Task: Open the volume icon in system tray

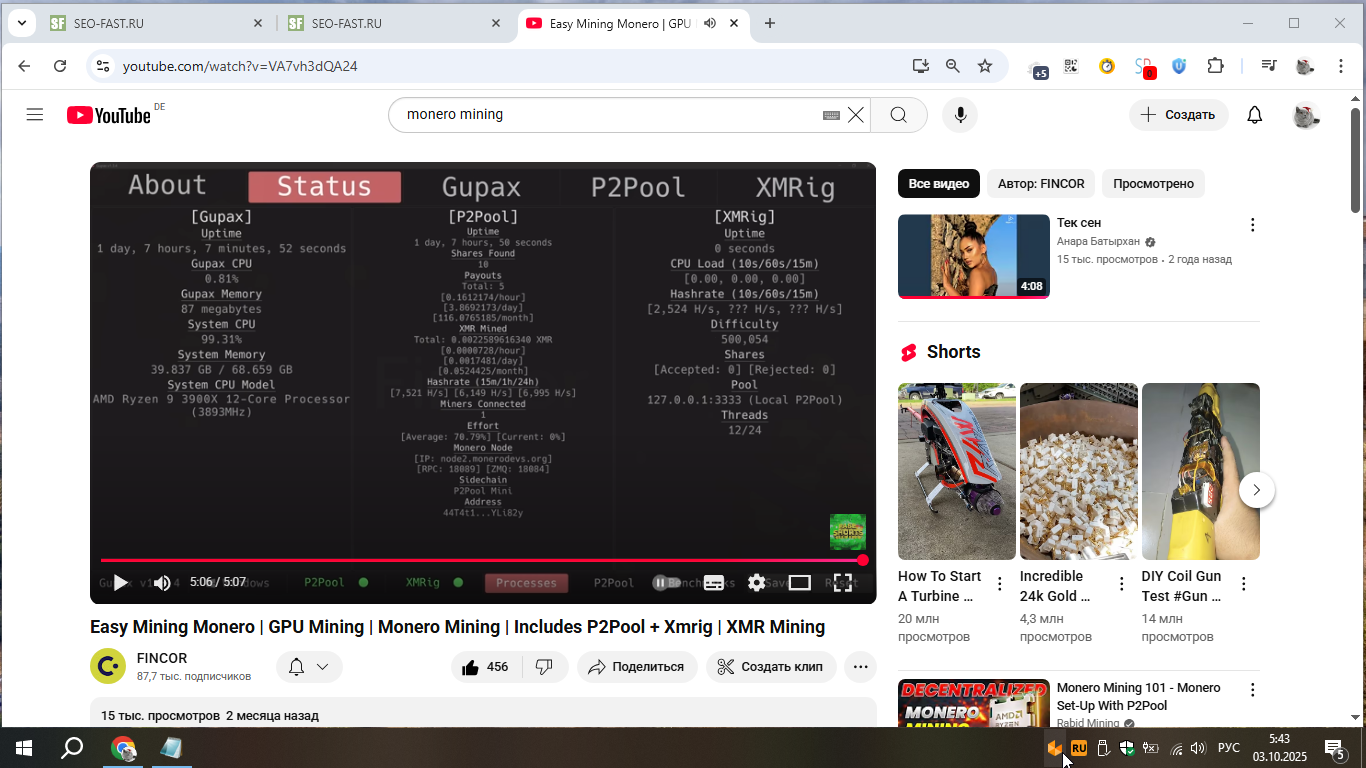Action: coord(1198,748)
